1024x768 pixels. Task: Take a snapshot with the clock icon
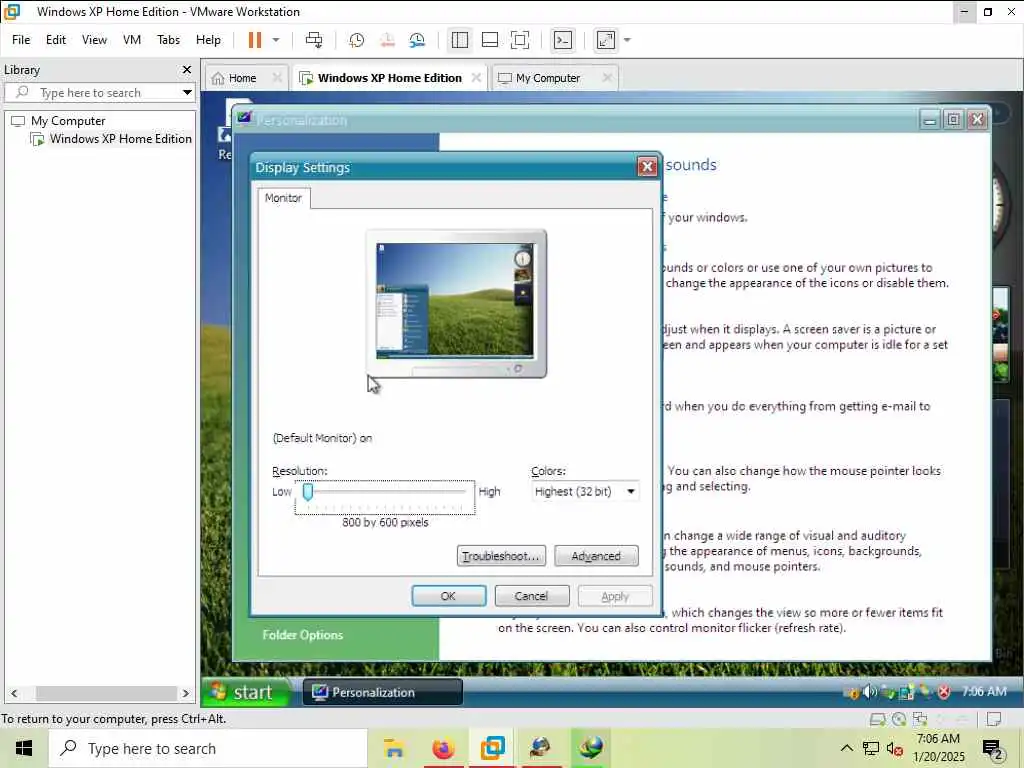pyautogui.click(x=357, y=40)
